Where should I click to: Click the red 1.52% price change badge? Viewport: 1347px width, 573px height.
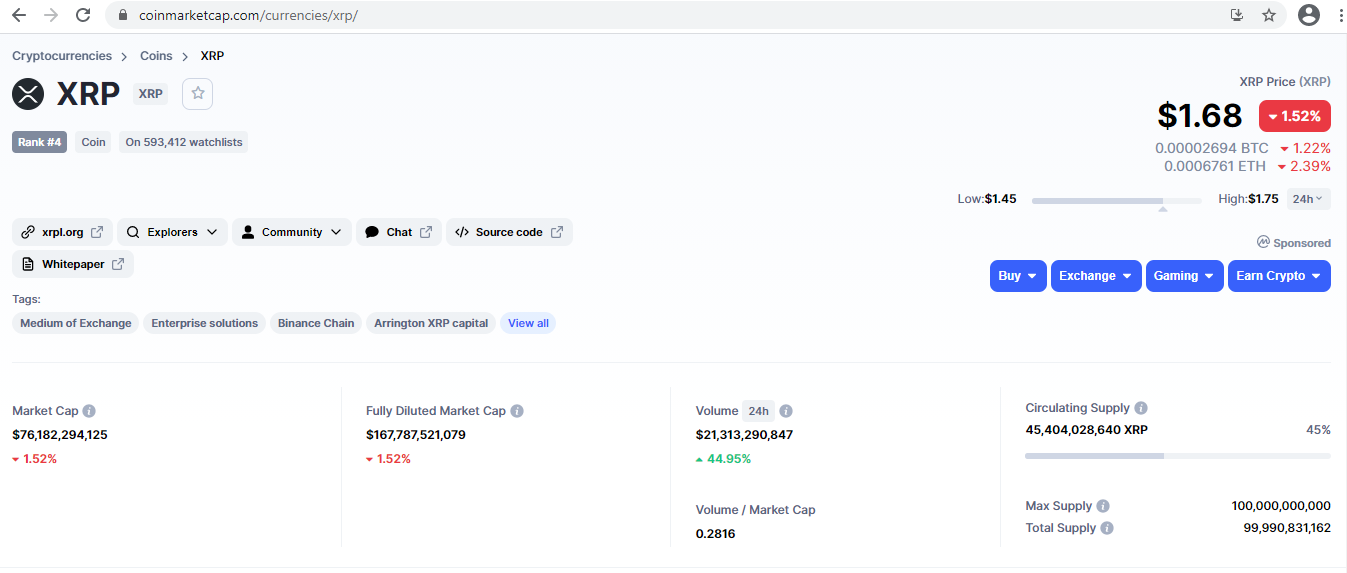(1294, 116)
